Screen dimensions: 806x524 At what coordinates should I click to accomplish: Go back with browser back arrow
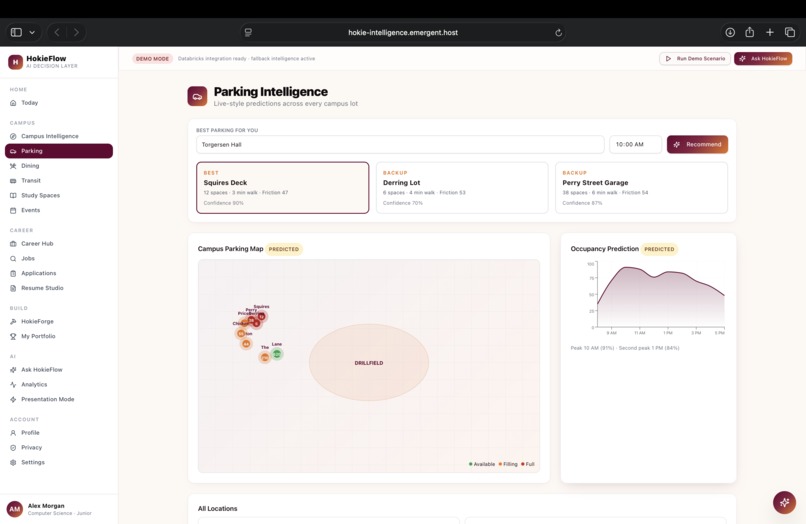click(57, 32)
